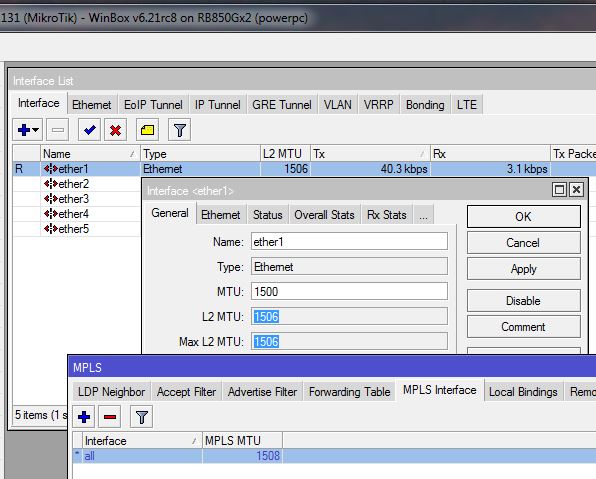596x479 pixels.
Task: Disable interface with the red X icon
Action: pyautogui.click(x=116, y=130)
